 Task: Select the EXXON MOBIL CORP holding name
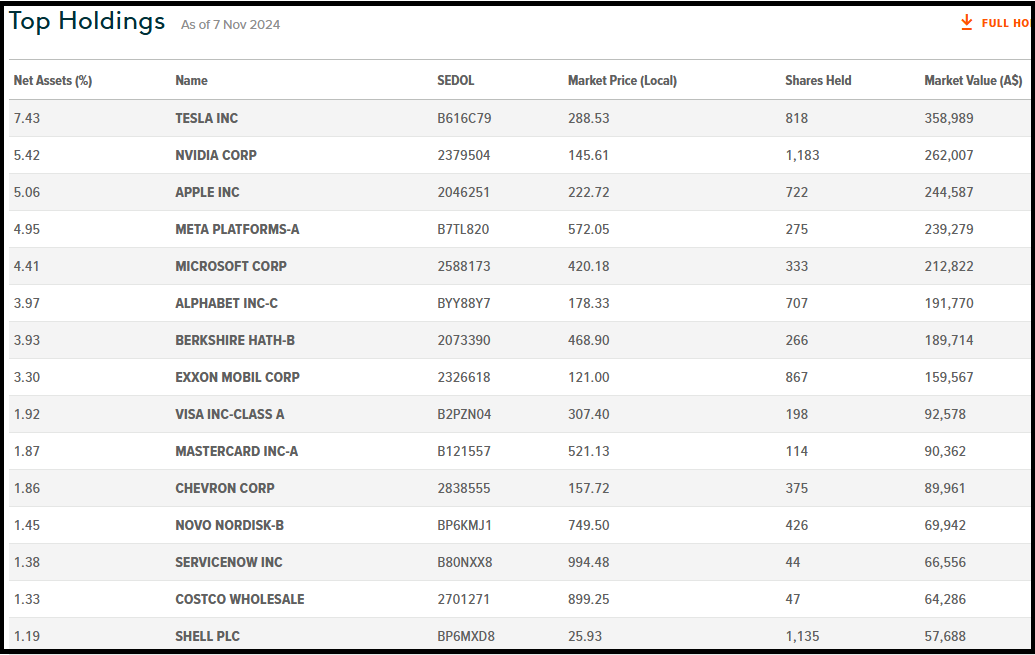point(238,377)
